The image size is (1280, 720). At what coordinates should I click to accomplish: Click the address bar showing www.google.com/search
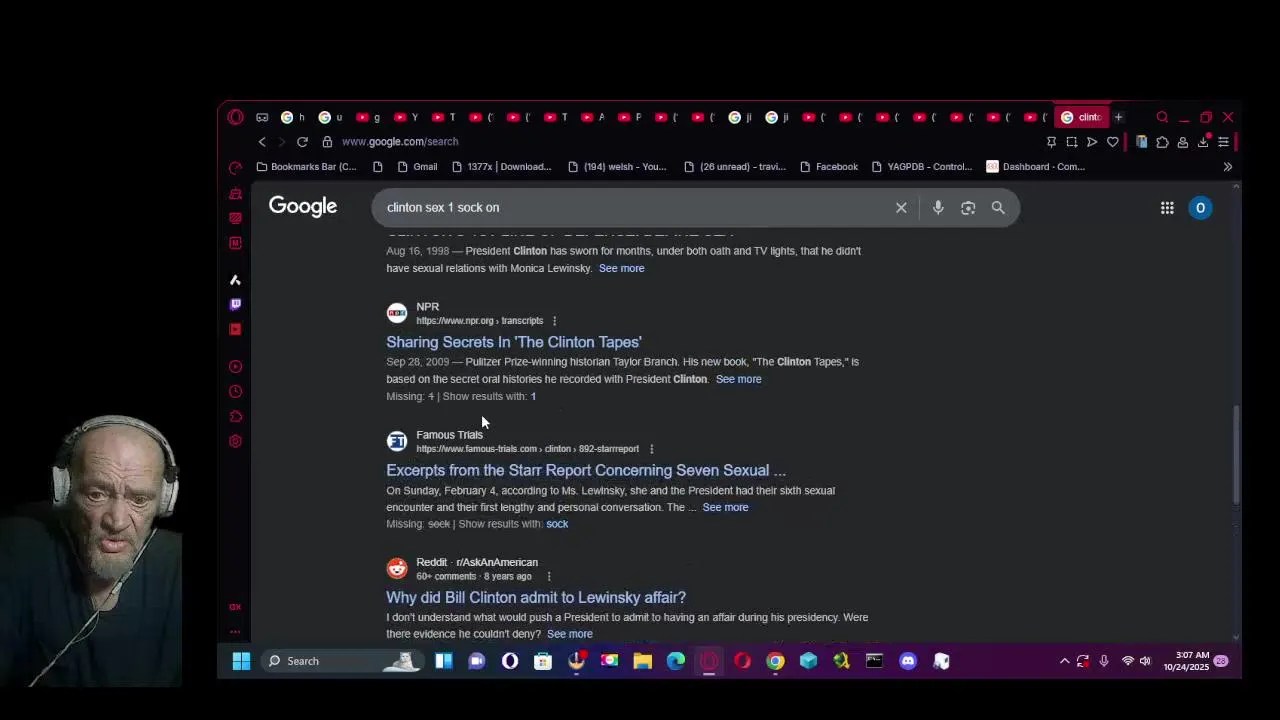click(400, 142)
